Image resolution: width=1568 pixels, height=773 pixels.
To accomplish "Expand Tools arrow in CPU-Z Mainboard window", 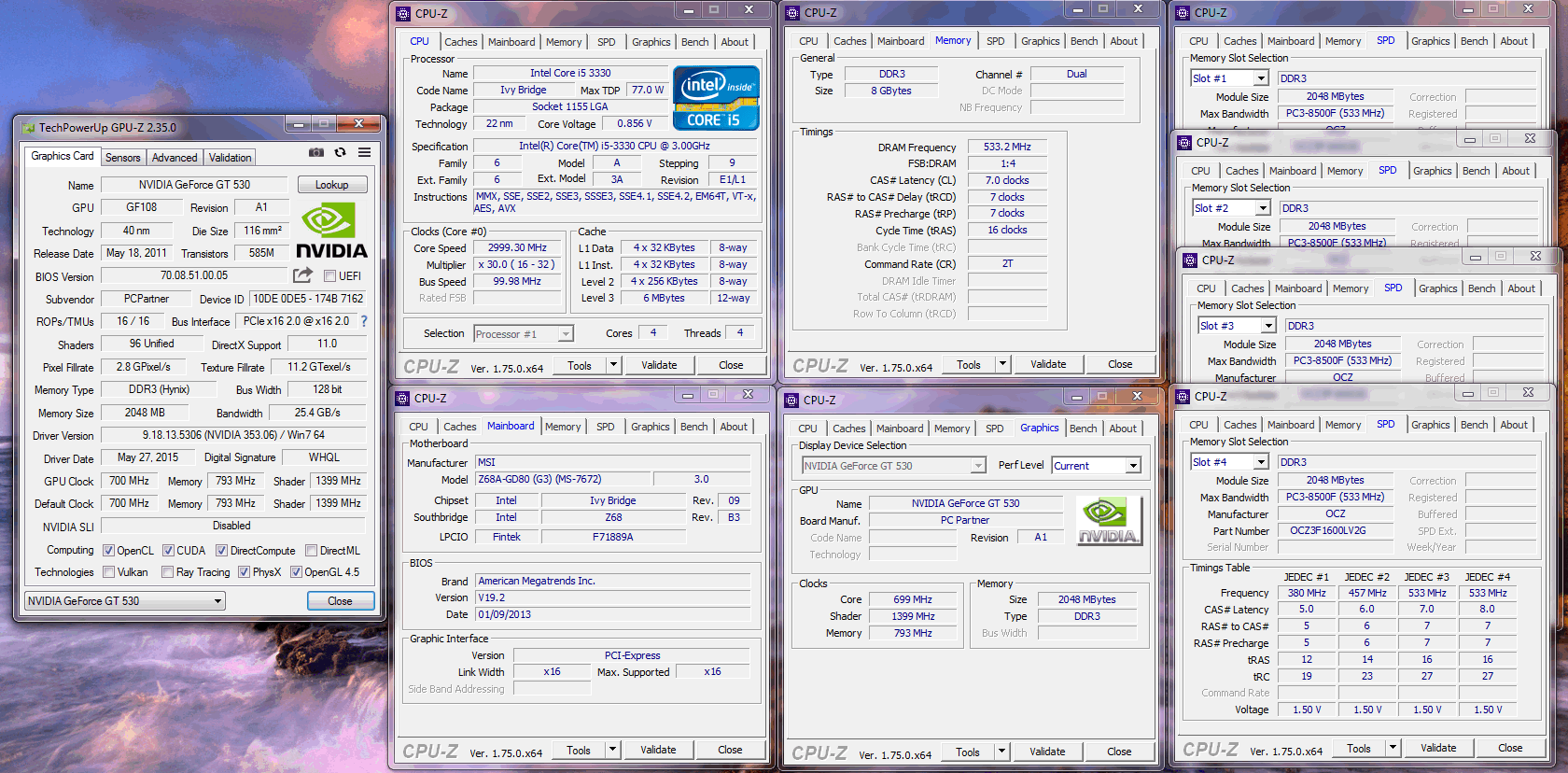I will tap(613, 750).
